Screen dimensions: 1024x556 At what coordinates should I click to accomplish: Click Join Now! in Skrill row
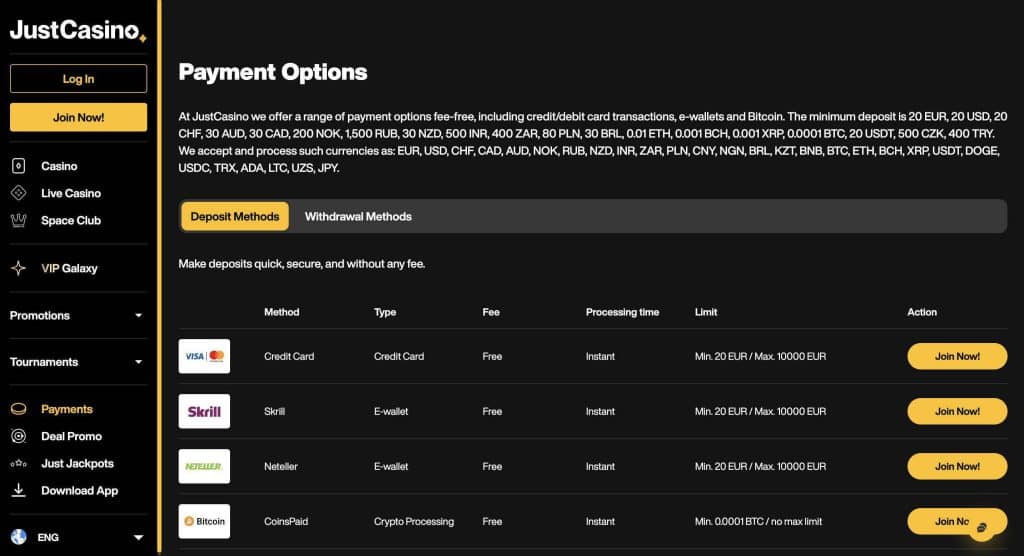(957, 411)
